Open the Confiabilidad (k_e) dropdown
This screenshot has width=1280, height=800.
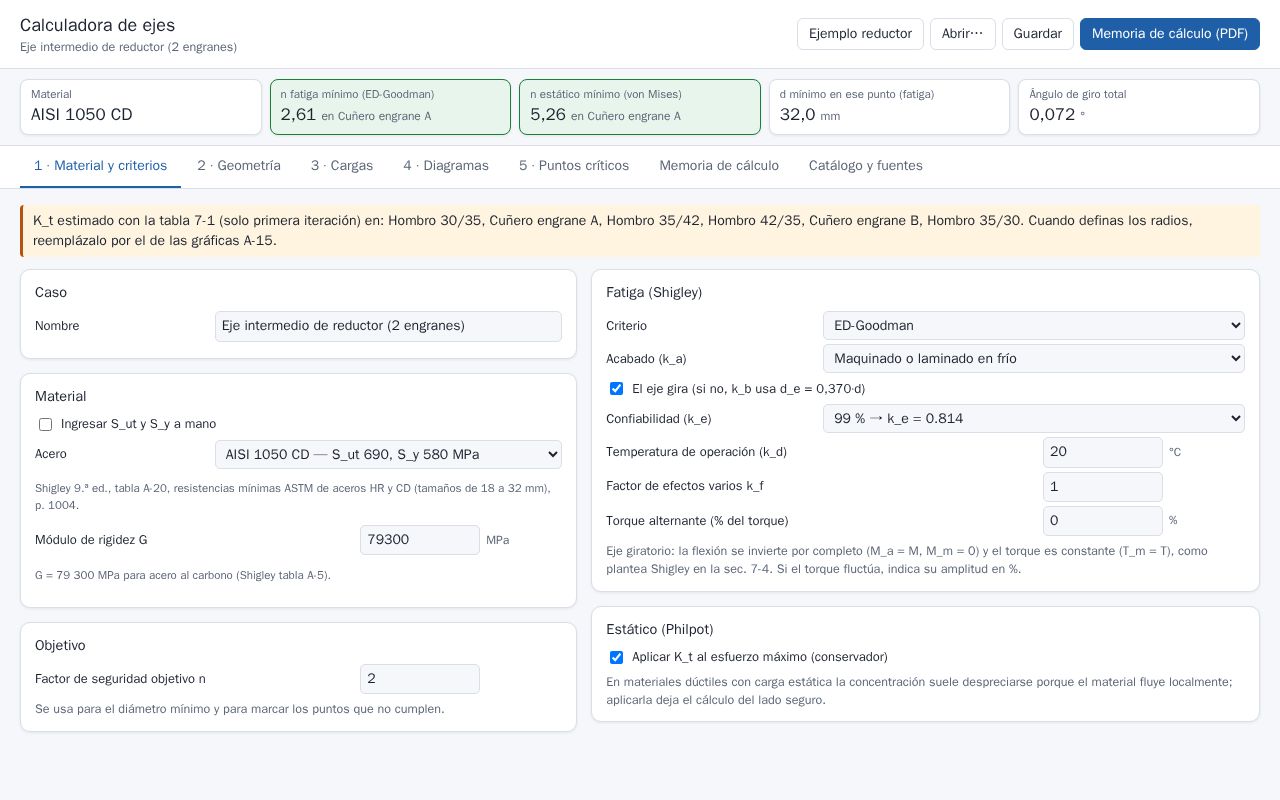click(x=1034, y=419)
